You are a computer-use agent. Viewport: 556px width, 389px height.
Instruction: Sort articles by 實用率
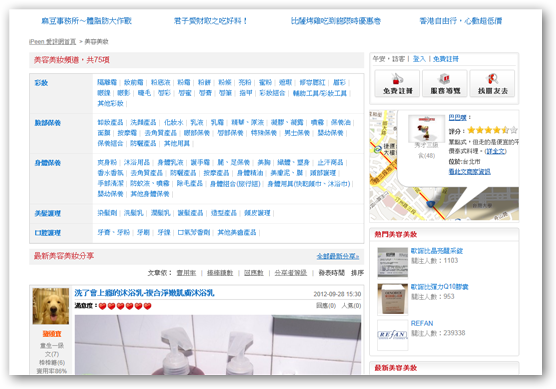[x=186, y=273]
